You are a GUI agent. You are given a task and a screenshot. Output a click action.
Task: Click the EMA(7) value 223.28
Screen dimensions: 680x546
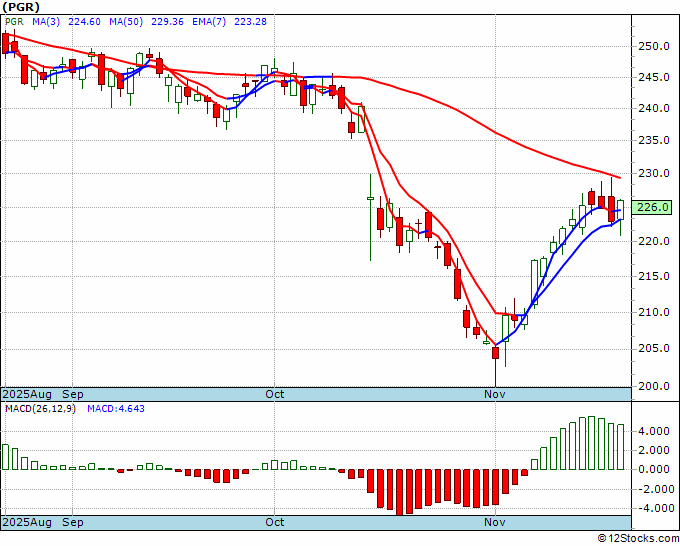(x=250, y=22)
